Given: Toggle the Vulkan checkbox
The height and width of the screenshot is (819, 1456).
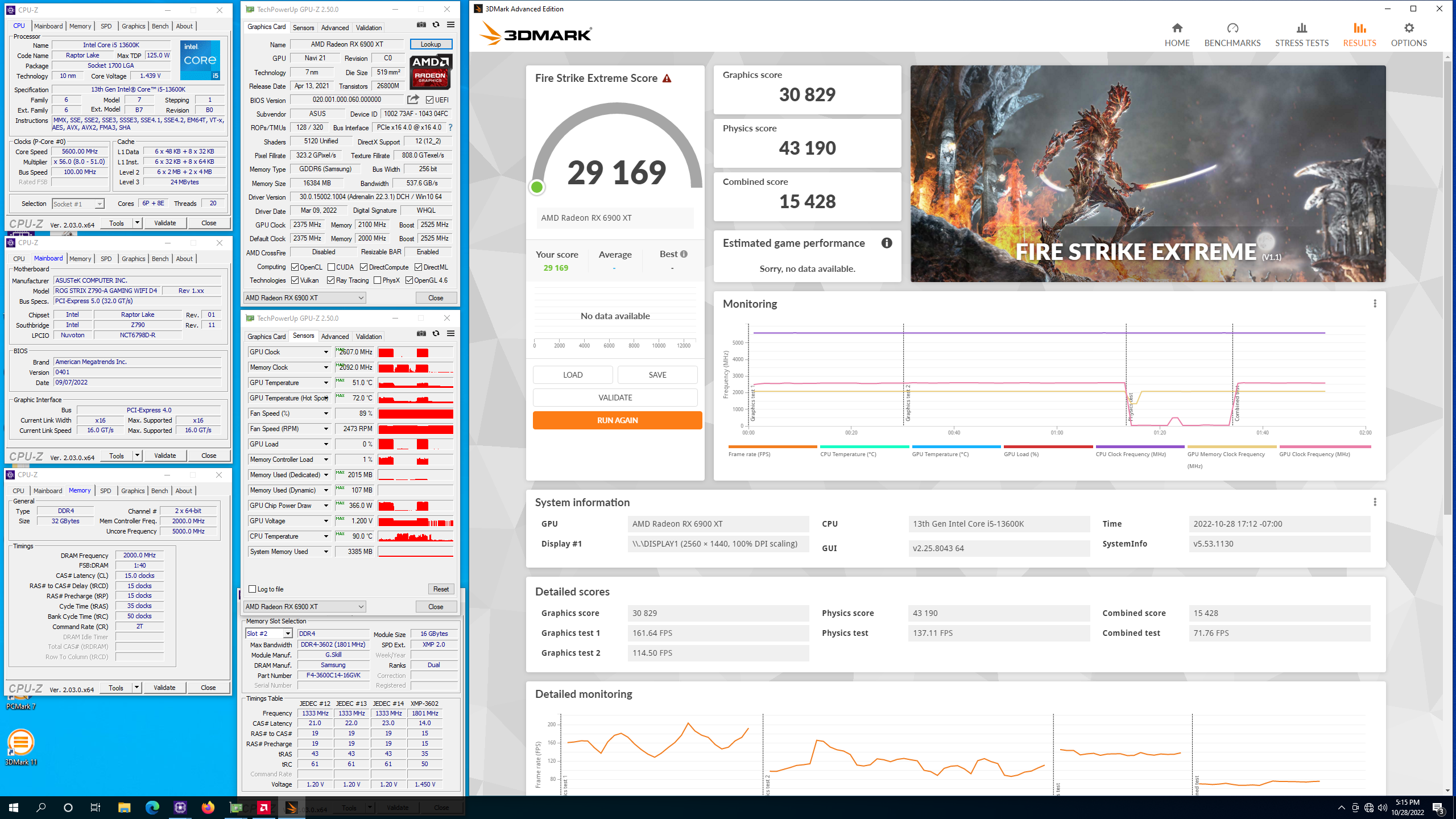Looking at the screenshot, I should point(295,280).
